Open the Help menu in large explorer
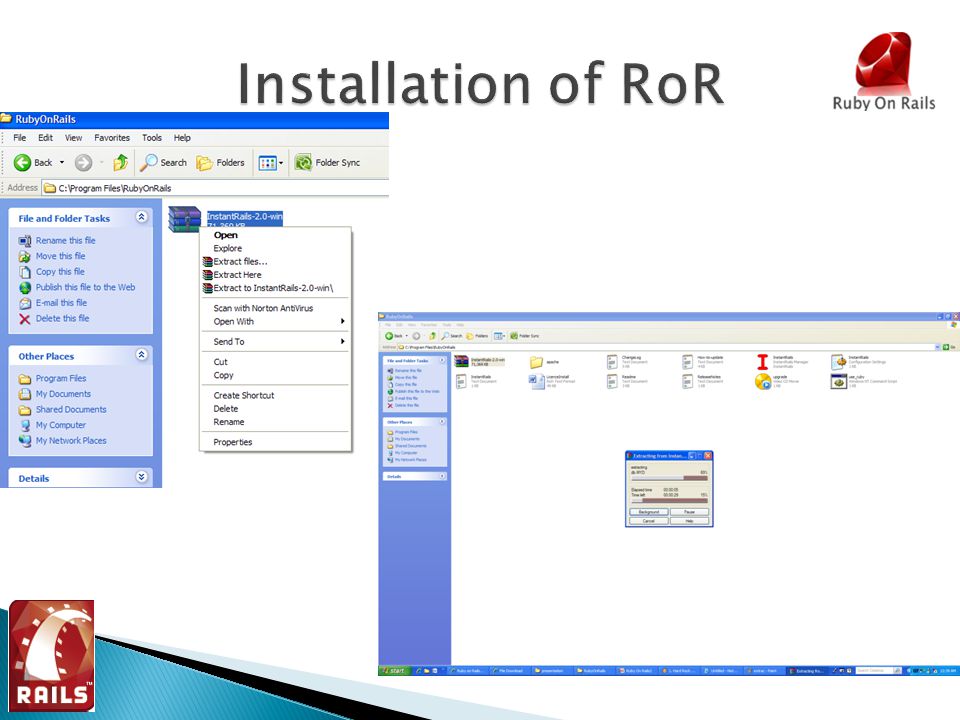This screenshot has width=960, height=720. pyautogui.click(x=182, y=138)
